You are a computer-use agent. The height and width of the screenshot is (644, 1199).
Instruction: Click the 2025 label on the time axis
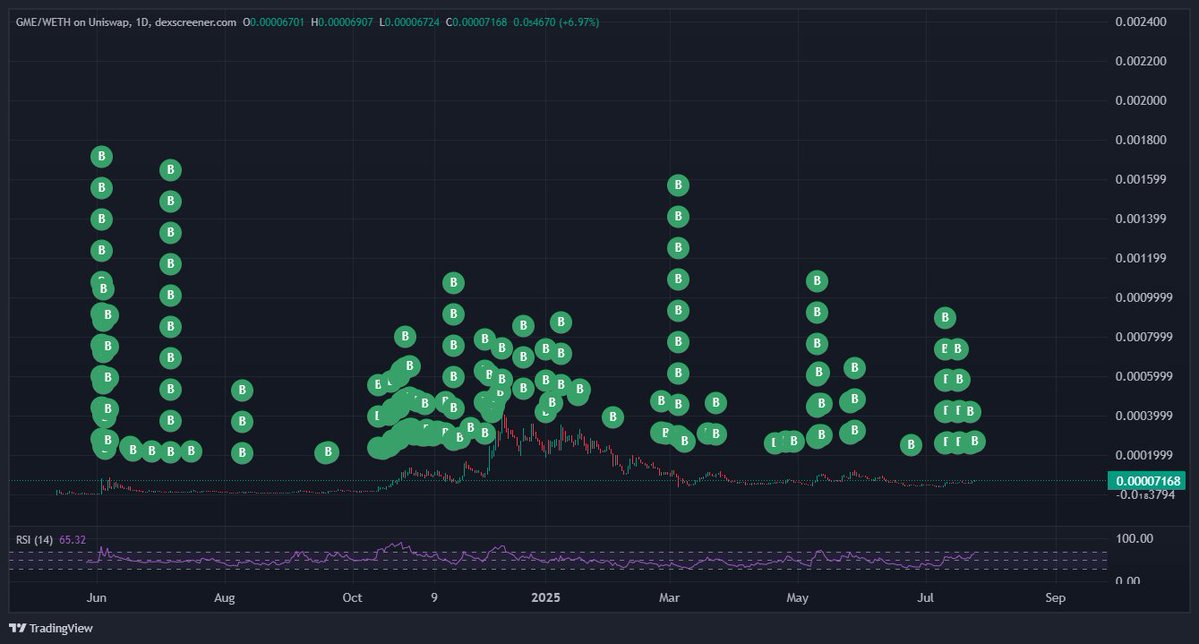point(546,597)
